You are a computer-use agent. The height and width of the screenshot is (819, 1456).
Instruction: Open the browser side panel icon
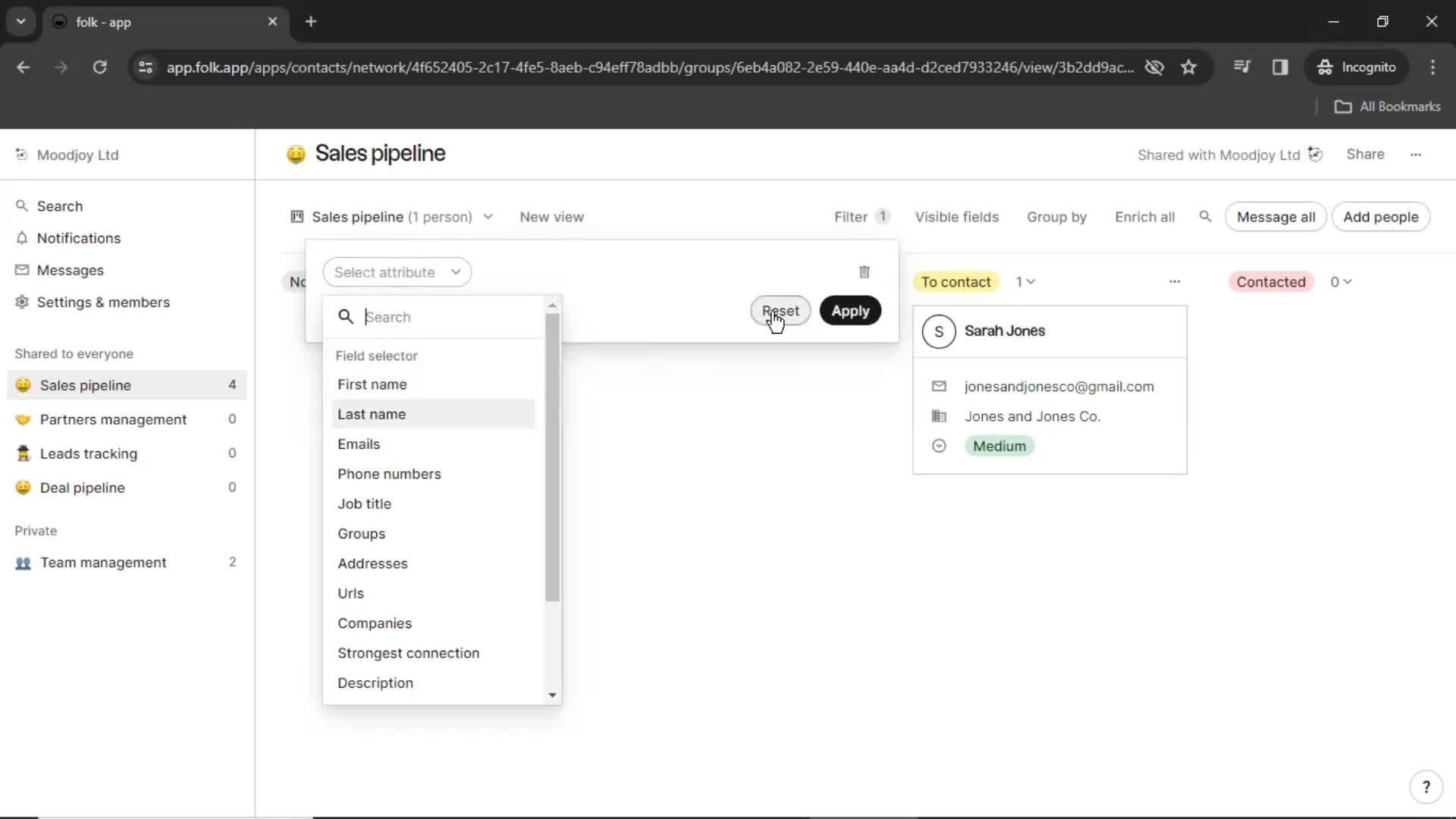point(1280,67)
